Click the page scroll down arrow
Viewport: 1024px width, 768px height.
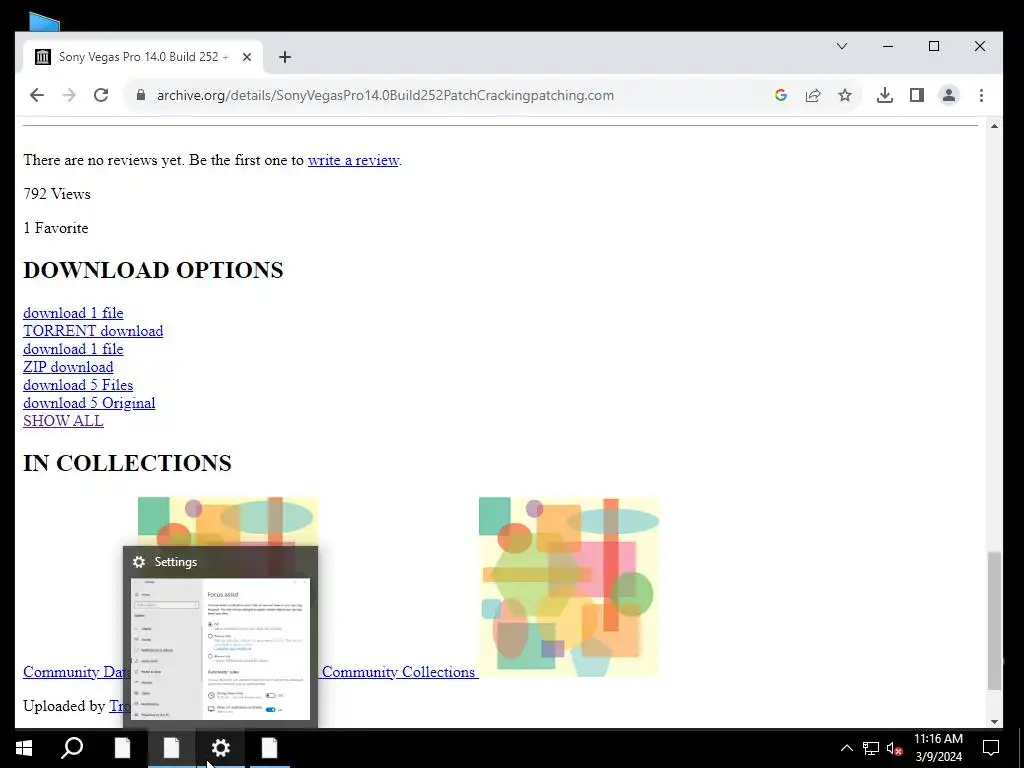pyautogui.click(x=994, y=722)
